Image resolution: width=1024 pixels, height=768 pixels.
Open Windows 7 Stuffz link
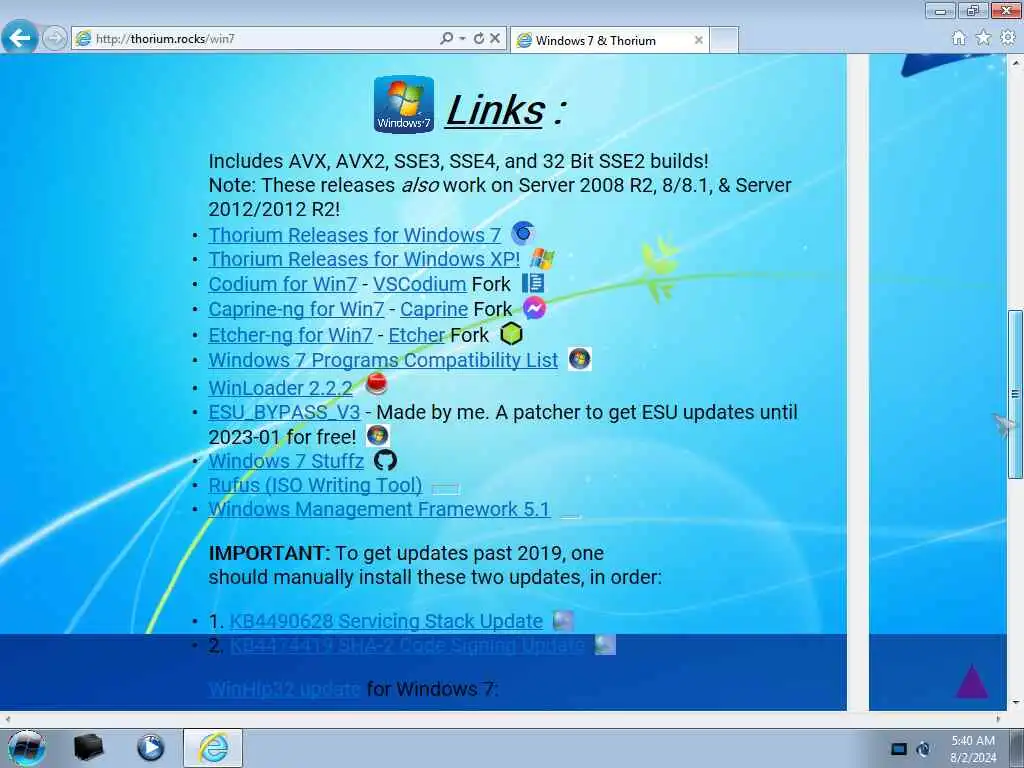tap(286, 461)
